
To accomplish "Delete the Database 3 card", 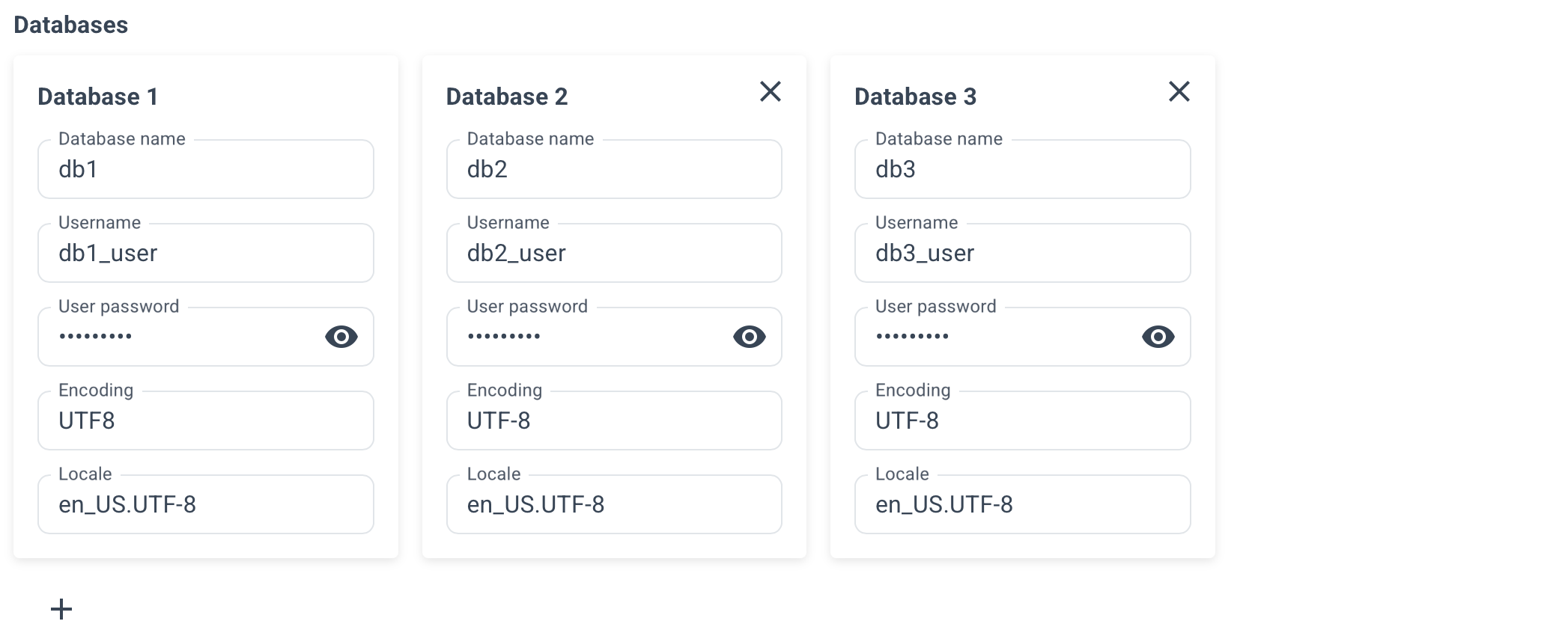I will pos(1179,91).
